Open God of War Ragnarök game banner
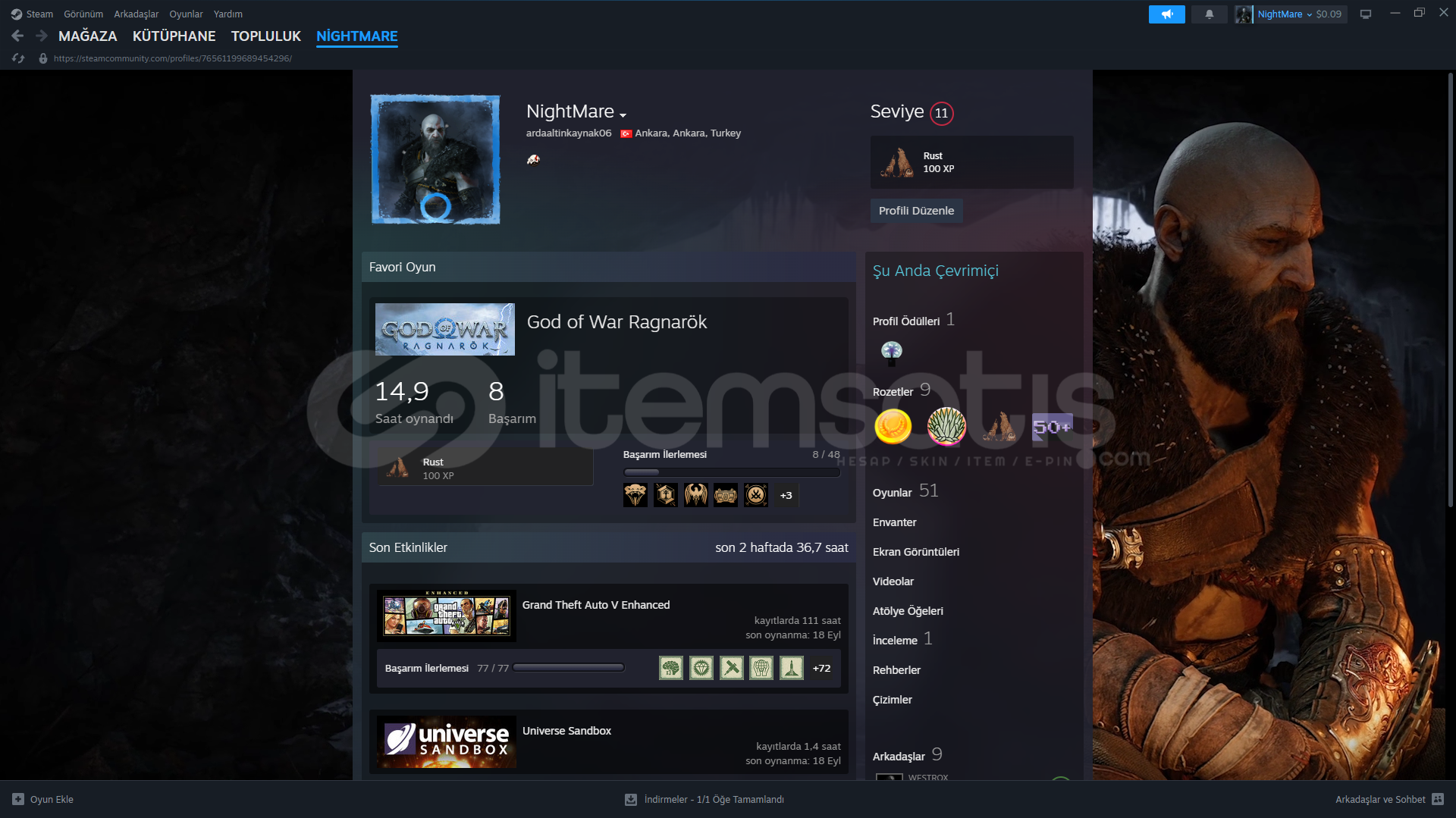This screenshot has width=1456, height=818. pos(445,330)
